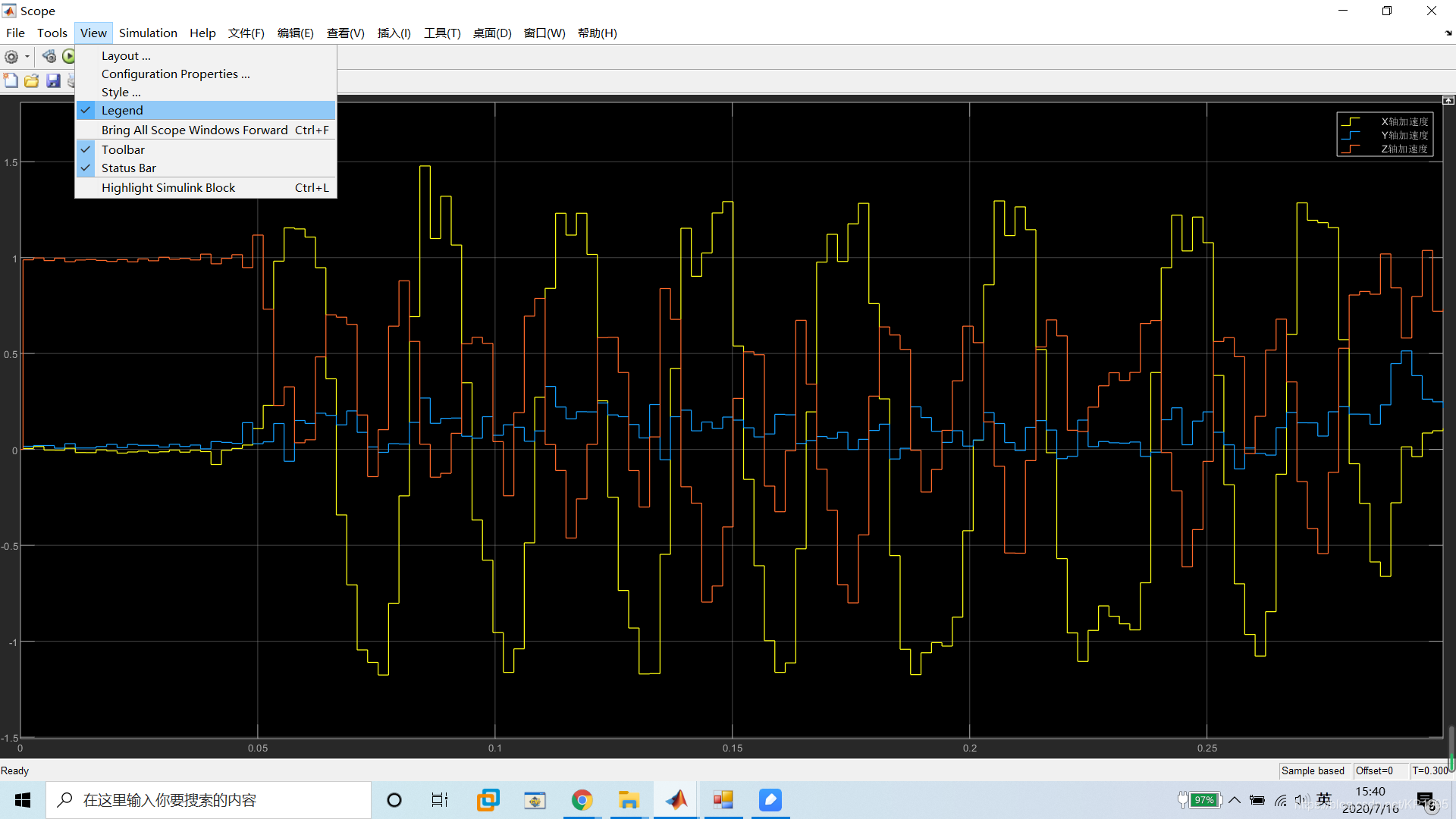The height and width of the screenshot is (819, 1456).
Task: Open MATLAB from the taskbar
Action: point(676,800)
